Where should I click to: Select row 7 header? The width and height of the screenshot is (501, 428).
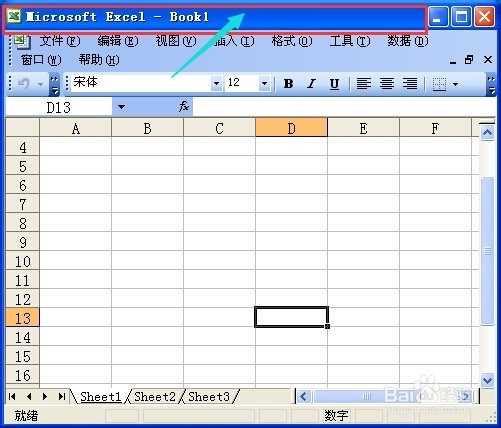pyautogui.click(x=23, y=204)
